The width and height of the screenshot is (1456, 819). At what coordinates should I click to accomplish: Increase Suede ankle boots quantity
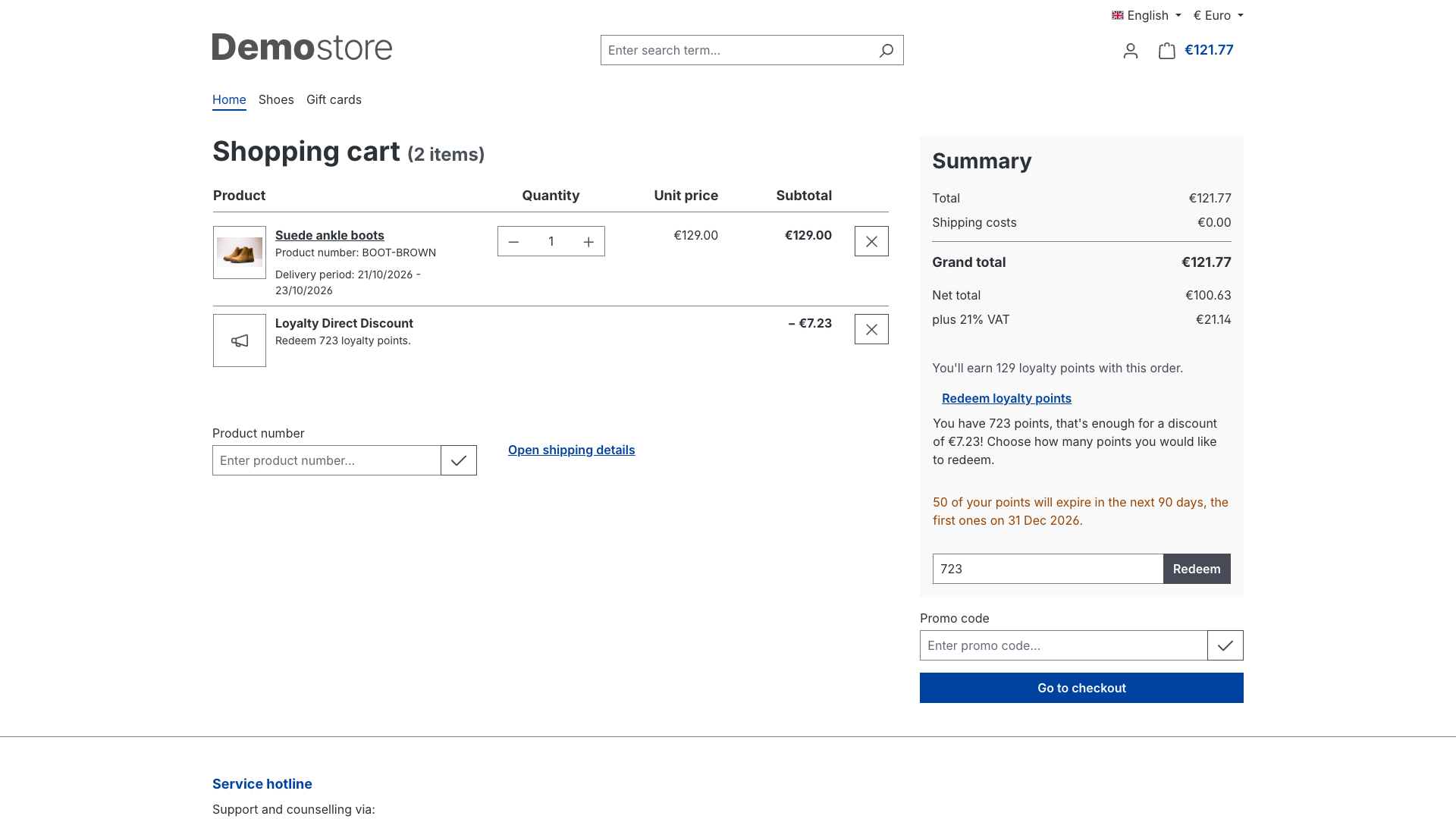click(588, 242)
